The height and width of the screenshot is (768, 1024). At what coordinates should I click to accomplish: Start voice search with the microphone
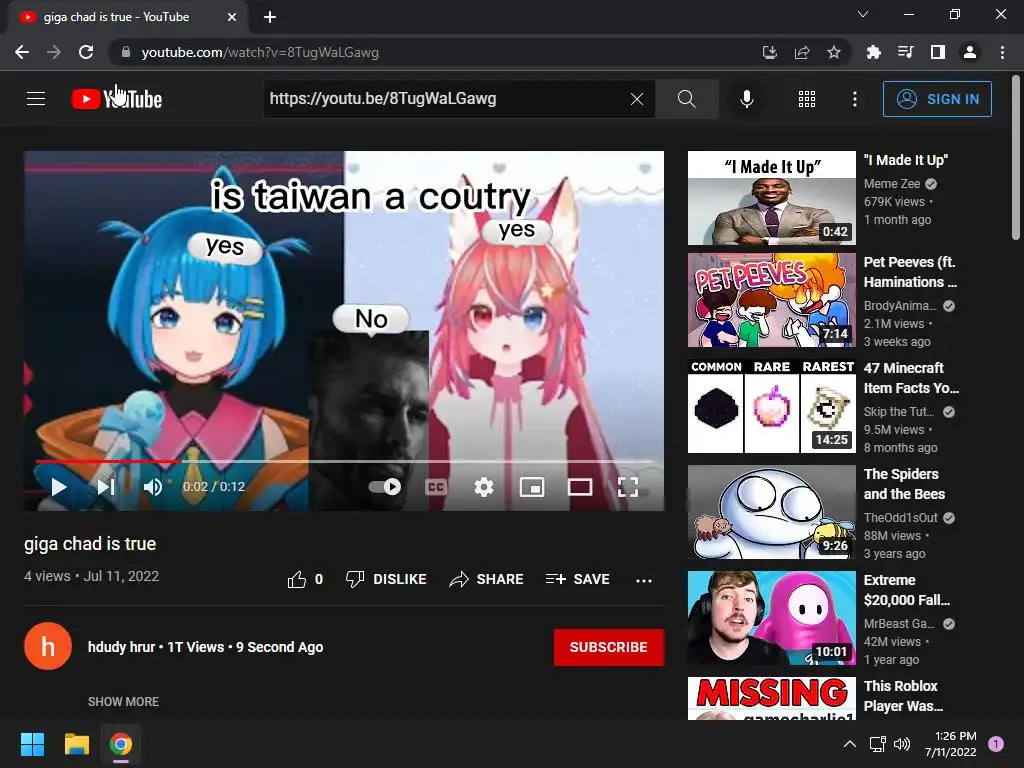click(x=746, y=99)
